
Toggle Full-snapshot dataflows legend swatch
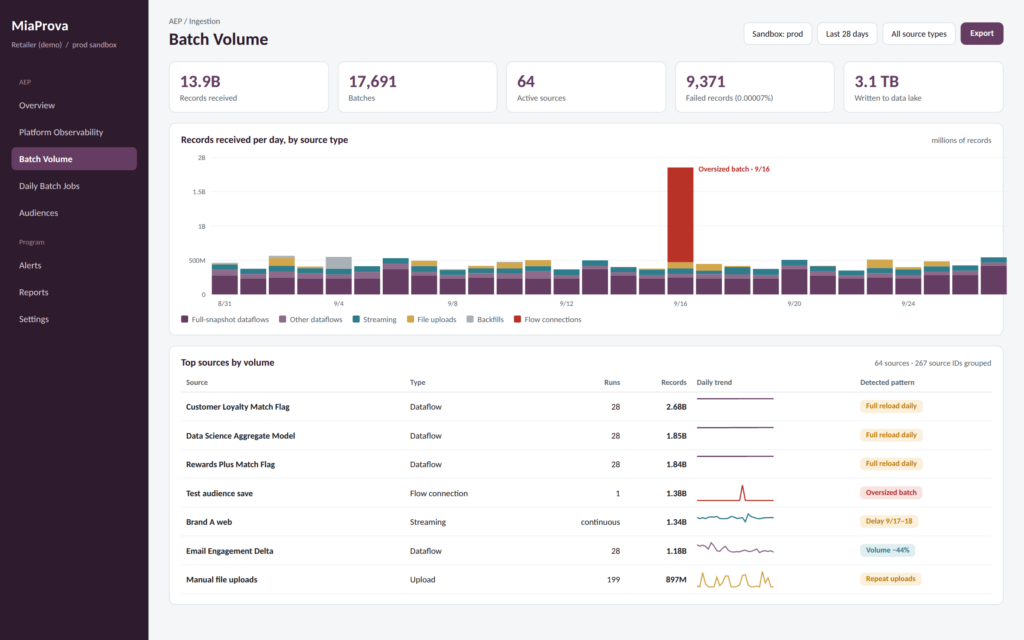[184, 319]
